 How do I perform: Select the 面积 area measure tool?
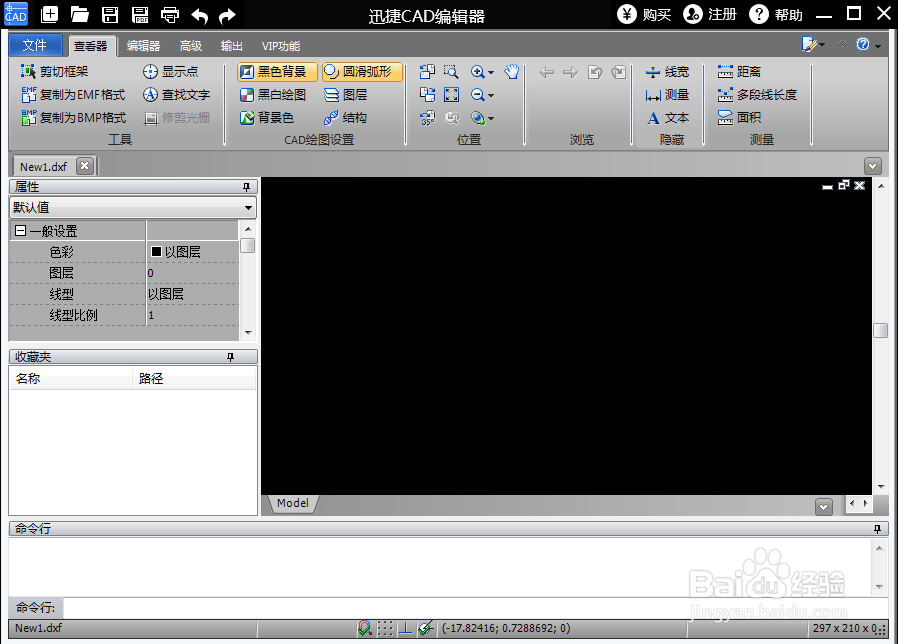[x=739, y=117]
